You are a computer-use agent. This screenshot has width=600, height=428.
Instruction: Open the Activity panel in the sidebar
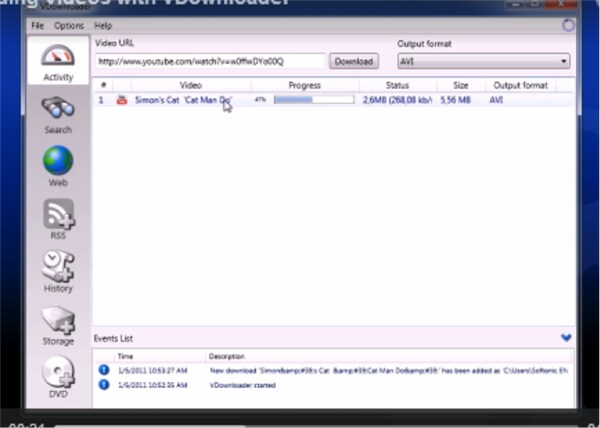click(58, 61)
